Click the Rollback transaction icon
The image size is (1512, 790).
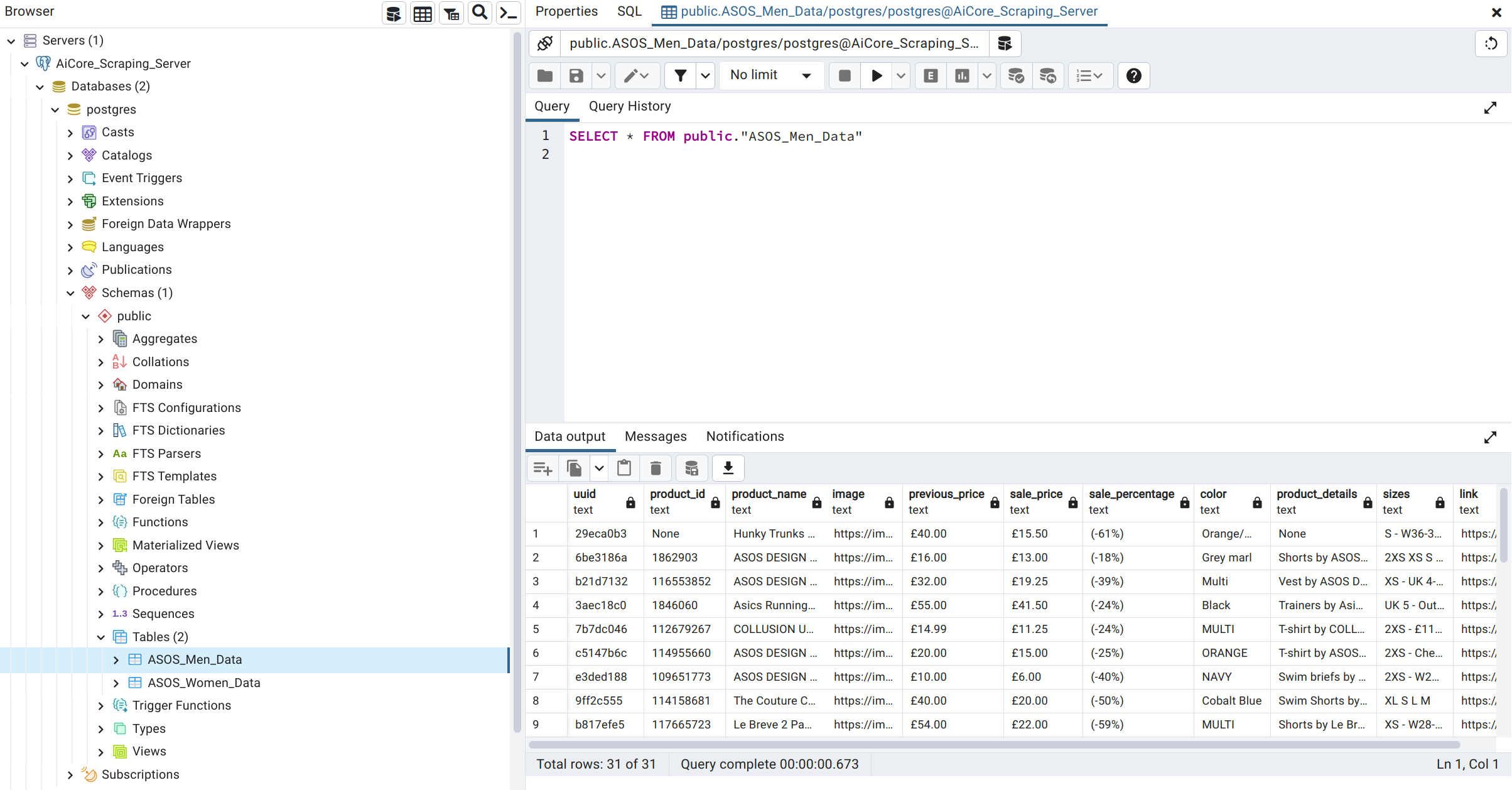tap(1047, 76)
